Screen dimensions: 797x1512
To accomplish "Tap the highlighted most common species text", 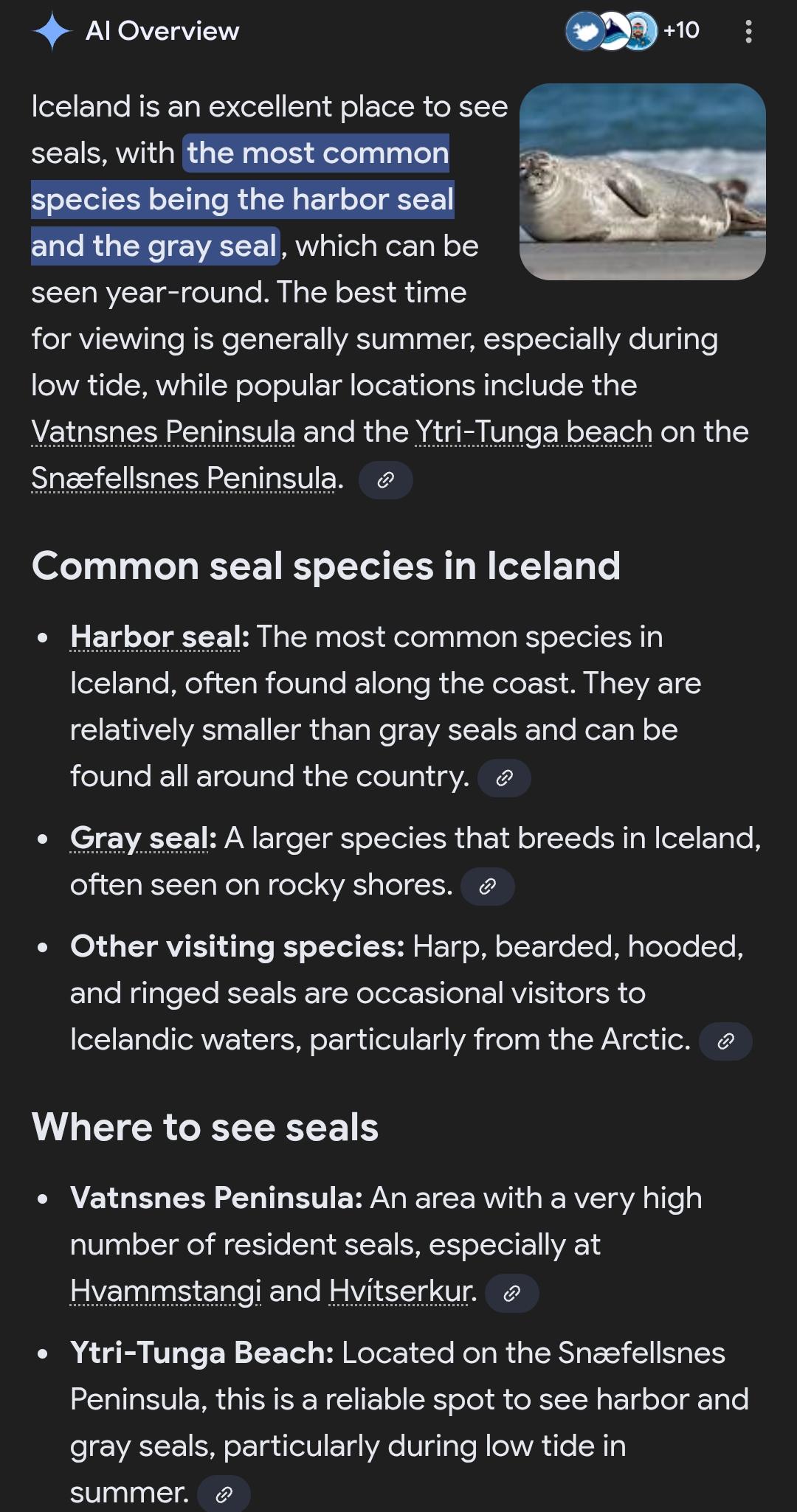I will (x=242, y=199).
